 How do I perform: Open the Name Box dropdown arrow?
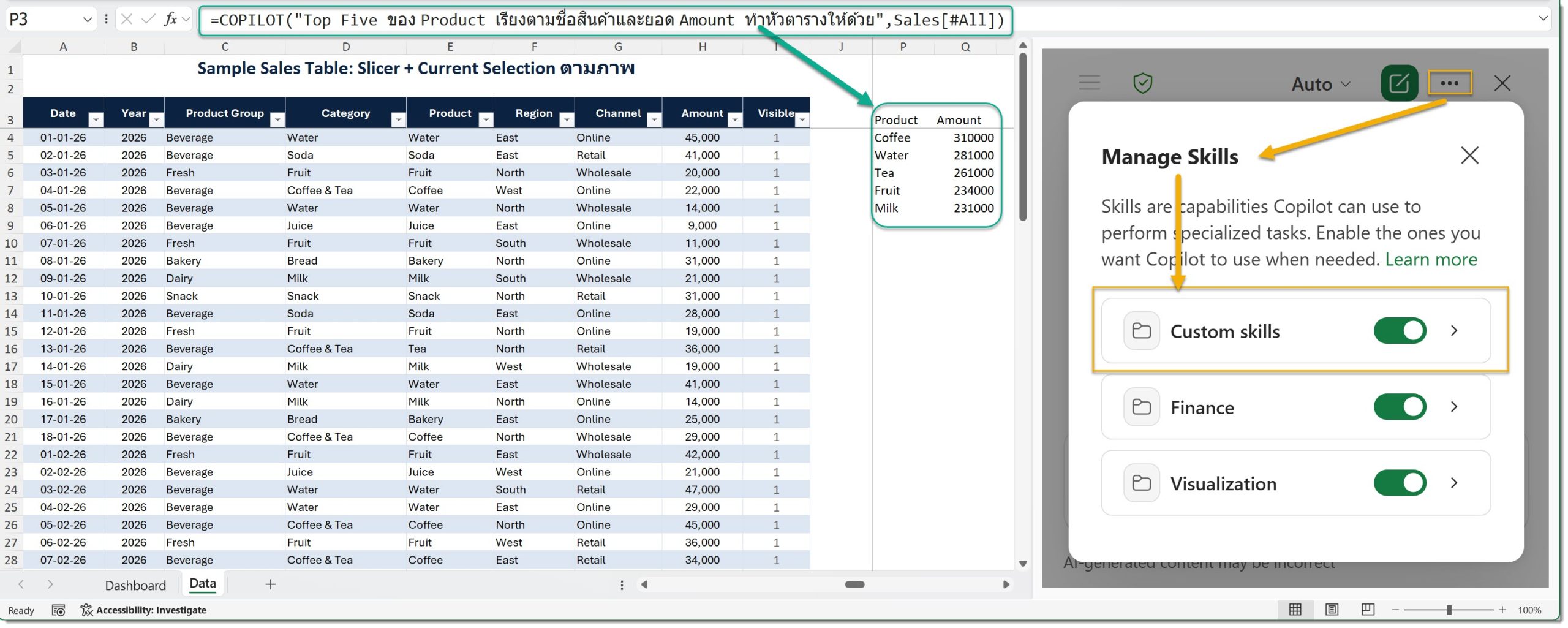coord(87,20)
